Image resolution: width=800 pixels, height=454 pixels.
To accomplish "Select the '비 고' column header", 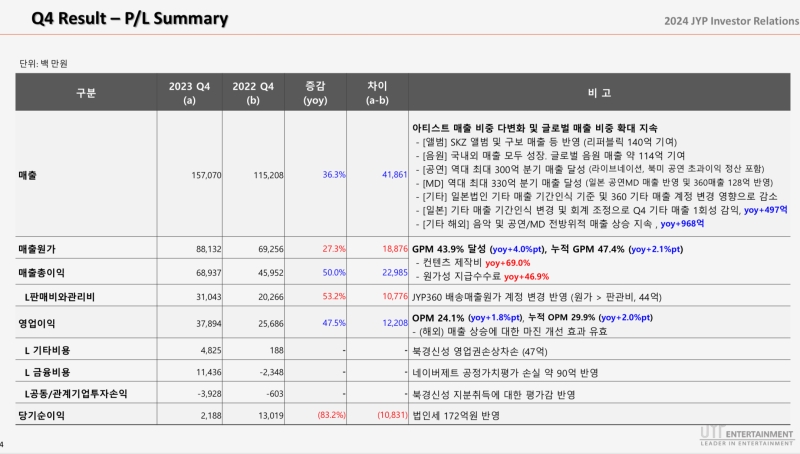I will [x=599, y=93].
